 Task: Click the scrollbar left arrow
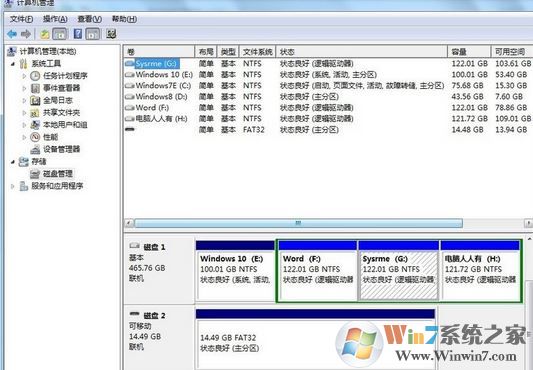coord(129,223)
